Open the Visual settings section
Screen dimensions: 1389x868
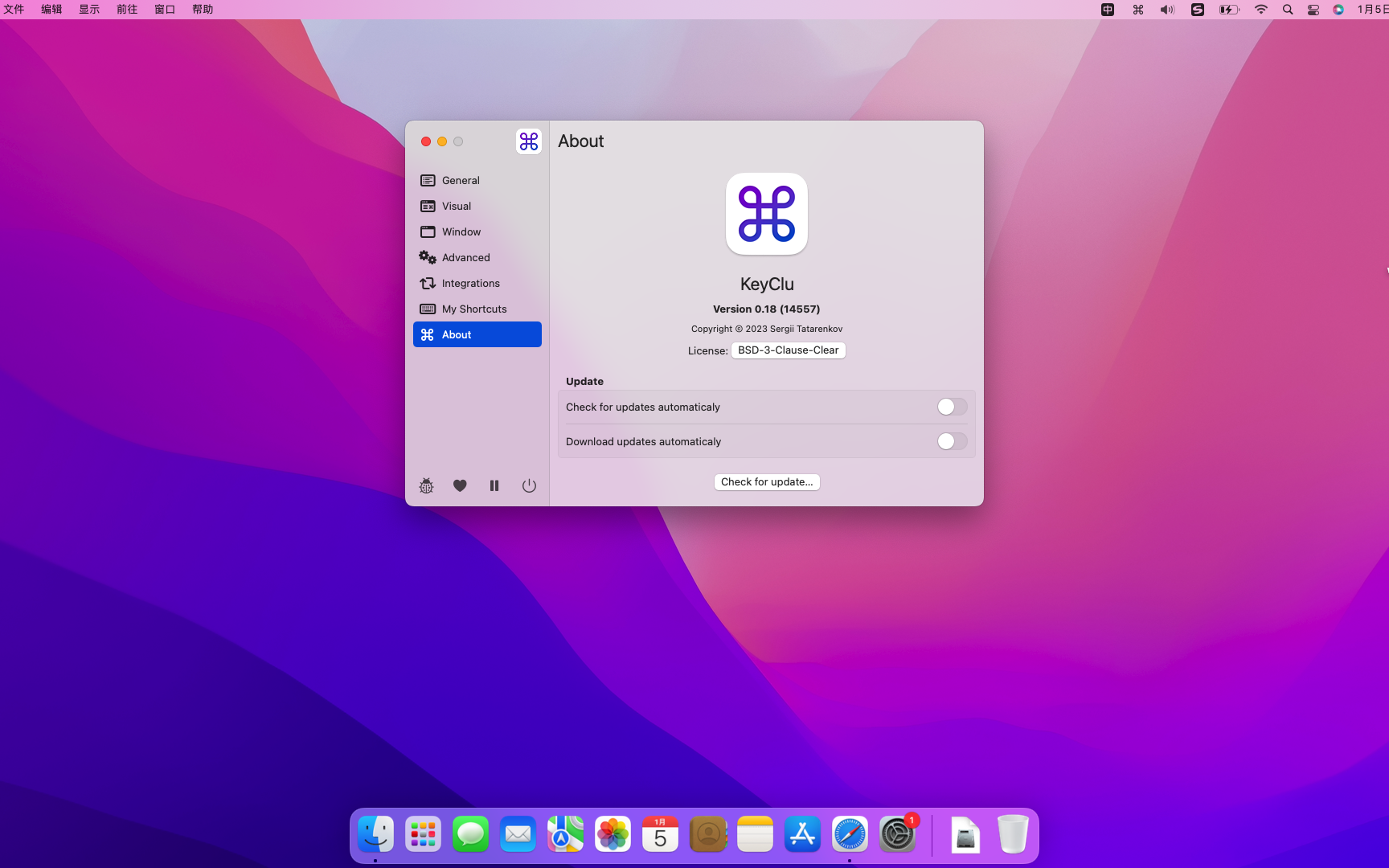point(477,206)
